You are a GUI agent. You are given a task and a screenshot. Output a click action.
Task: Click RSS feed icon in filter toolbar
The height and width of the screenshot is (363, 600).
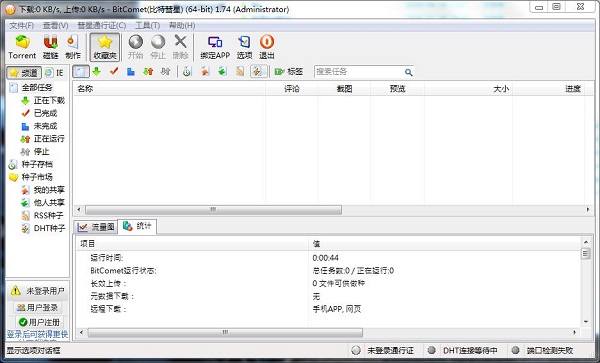(x=240, y=72)
